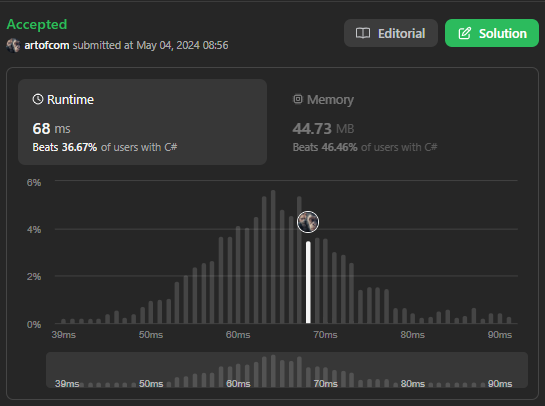The image size is (545, 406).
Task: Click the 44.73 MB memory value
Action: pyautogui.click(x=323, y=129)
